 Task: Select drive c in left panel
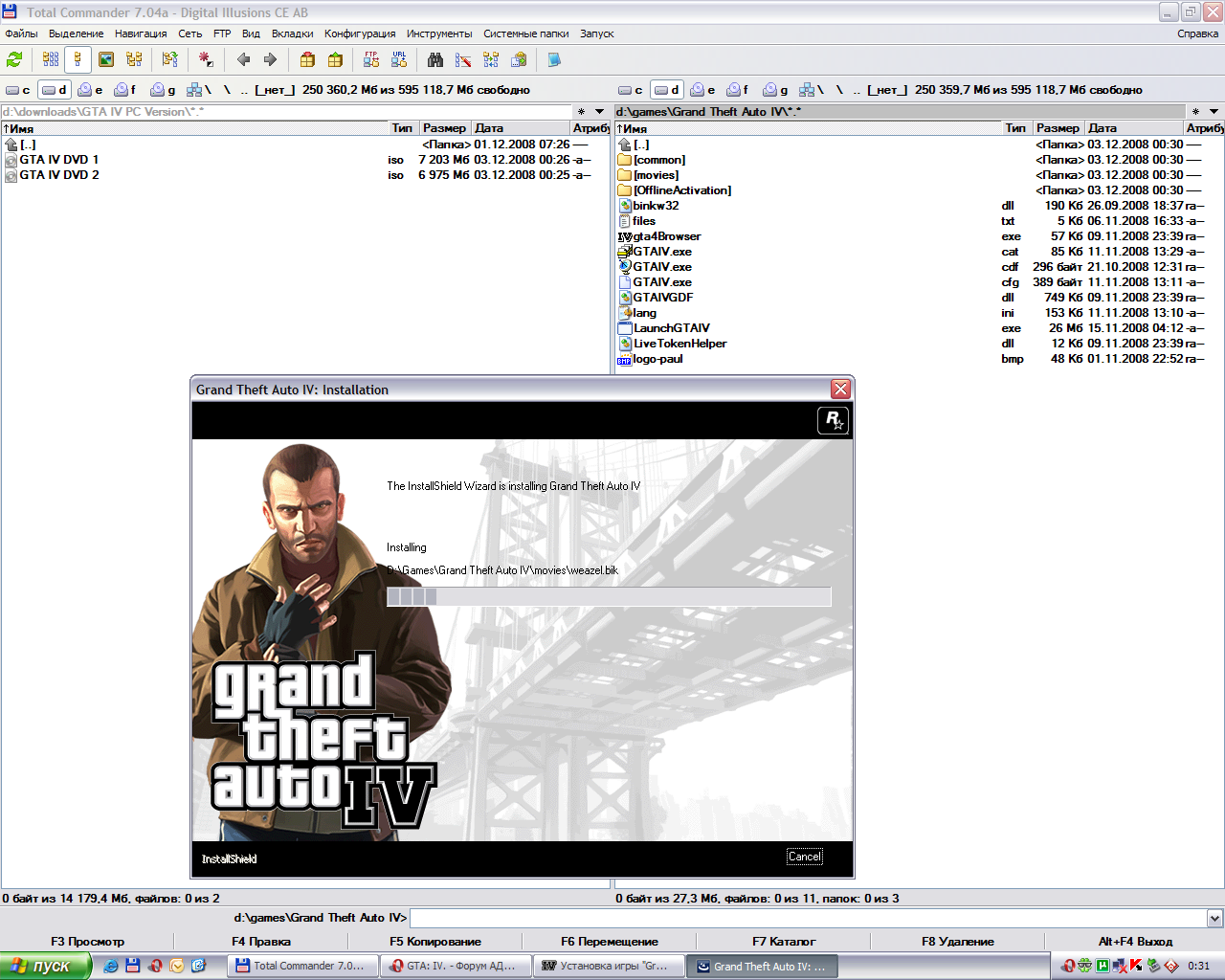[18, 90]
